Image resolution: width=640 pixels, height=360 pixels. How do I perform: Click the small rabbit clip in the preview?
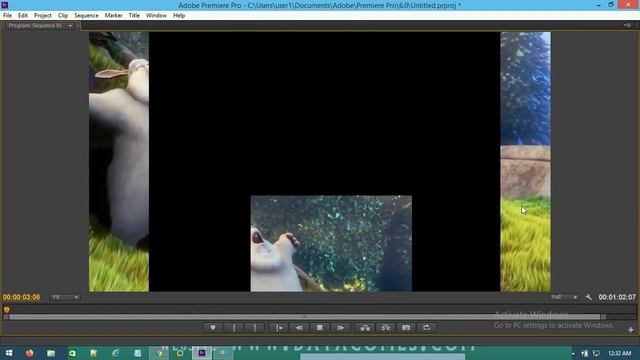(x=331, y=243)
